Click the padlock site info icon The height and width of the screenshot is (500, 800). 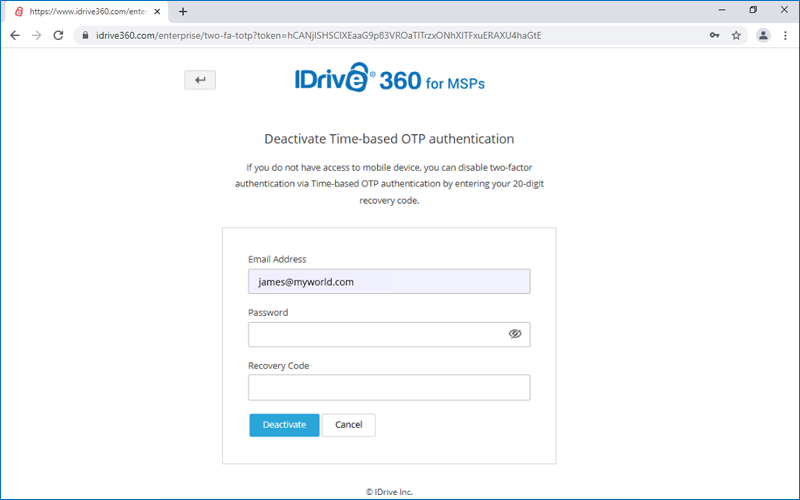(x=85, y=35)
